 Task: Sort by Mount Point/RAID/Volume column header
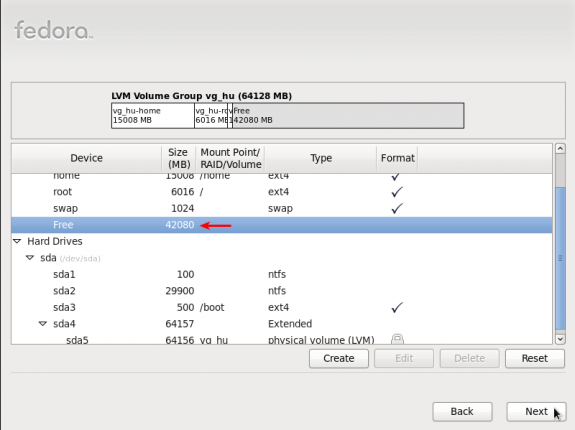[x=230, y=158]
